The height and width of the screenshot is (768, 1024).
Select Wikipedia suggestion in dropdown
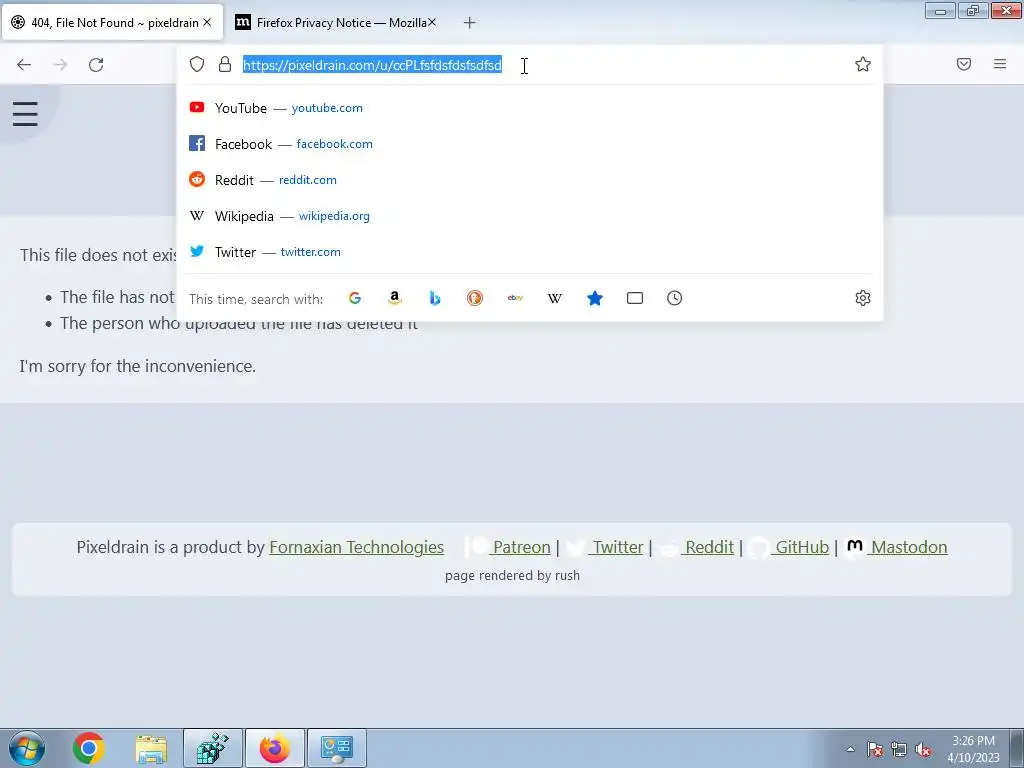point(530,216)
